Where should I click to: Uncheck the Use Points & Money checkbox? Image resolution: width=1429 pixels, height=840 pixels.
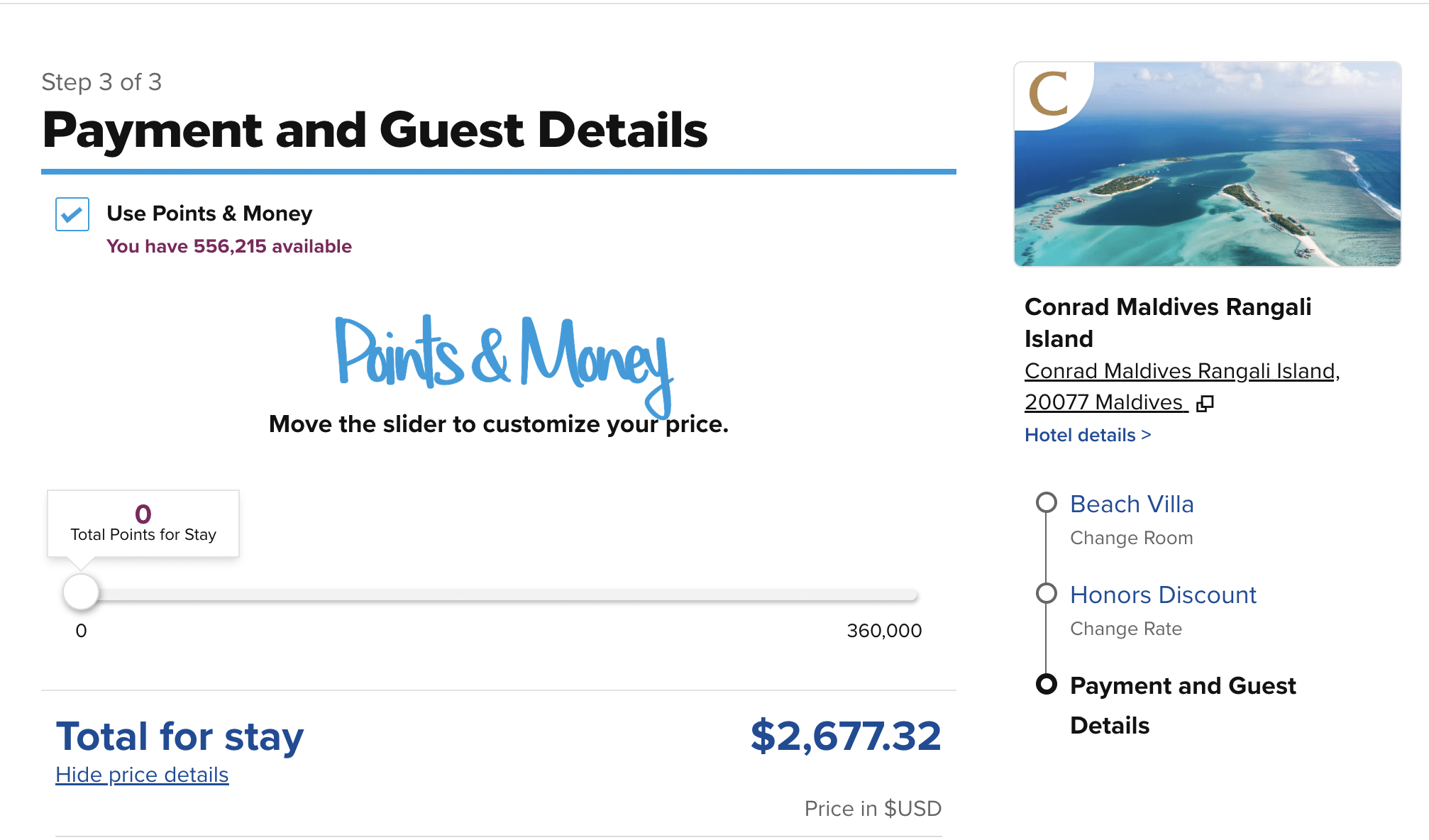[x=72, y=214]
